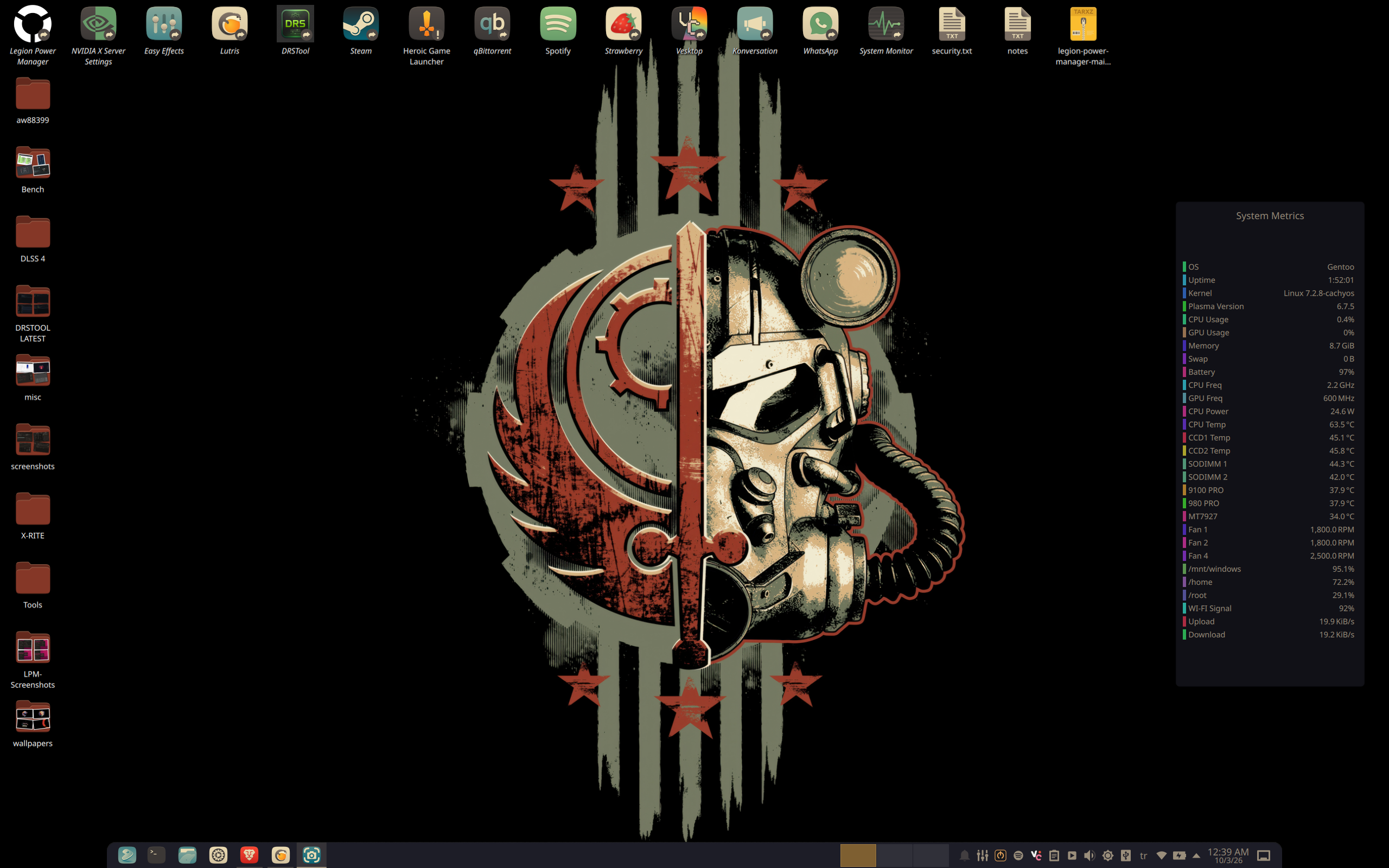Select the X-RITE folder
1389x868 pixels.
33,509
